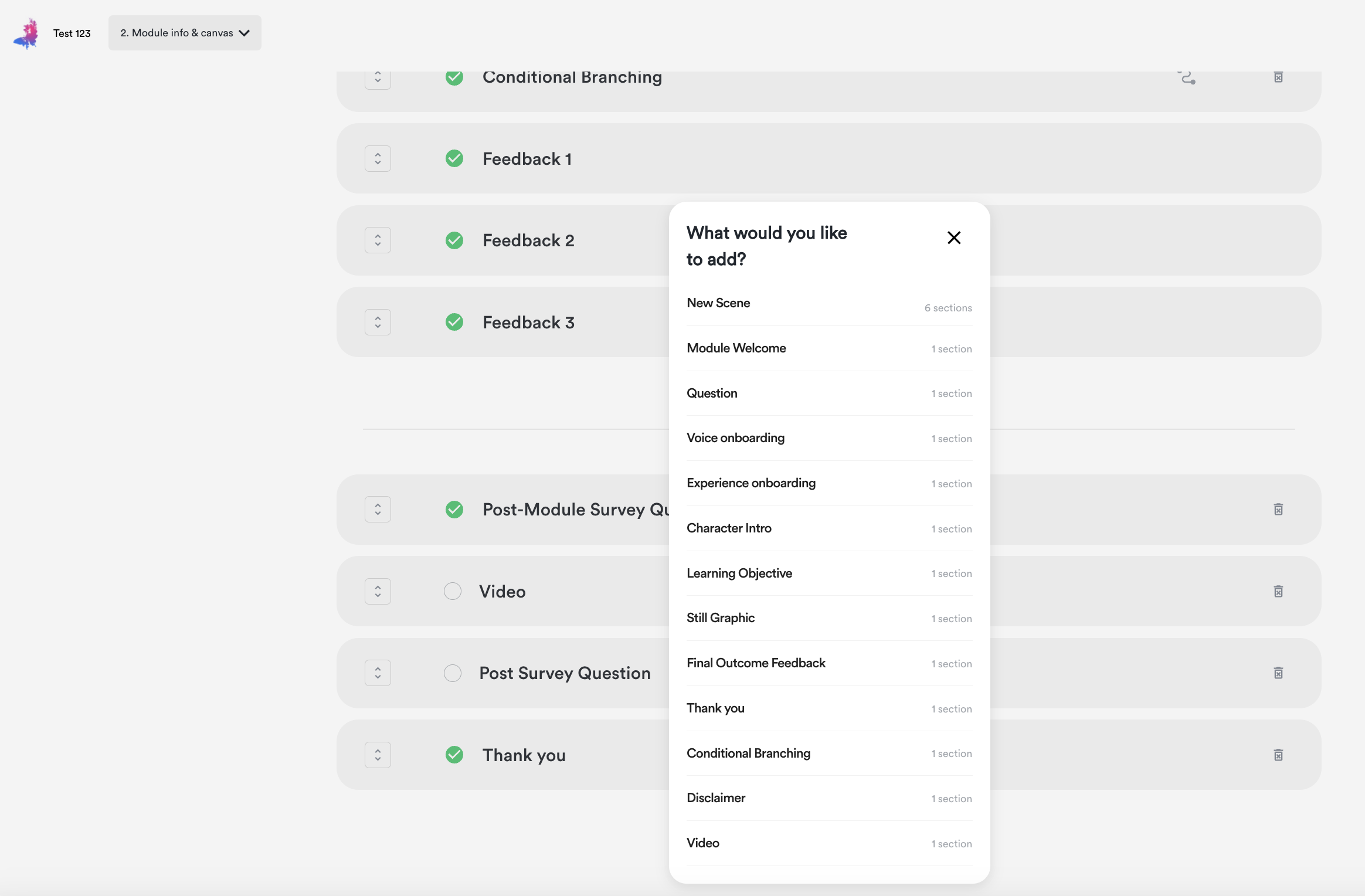Click the reorder arrows on Feedback 1 row

pos(378,158)
